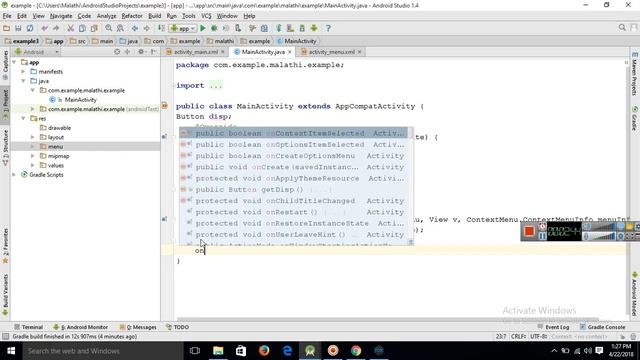Open the VCS menu
Screen dimensions: 640x360
click(x=206, y=16)
